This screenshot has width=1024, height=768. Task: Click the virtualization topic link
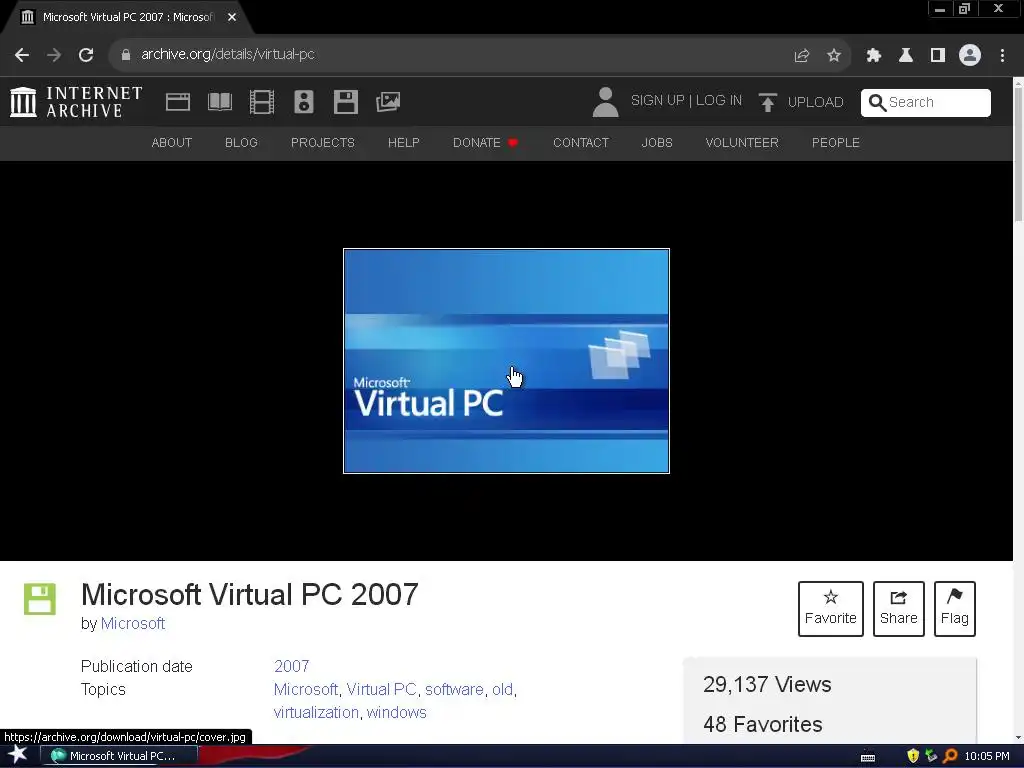click(x=316, y=712)
